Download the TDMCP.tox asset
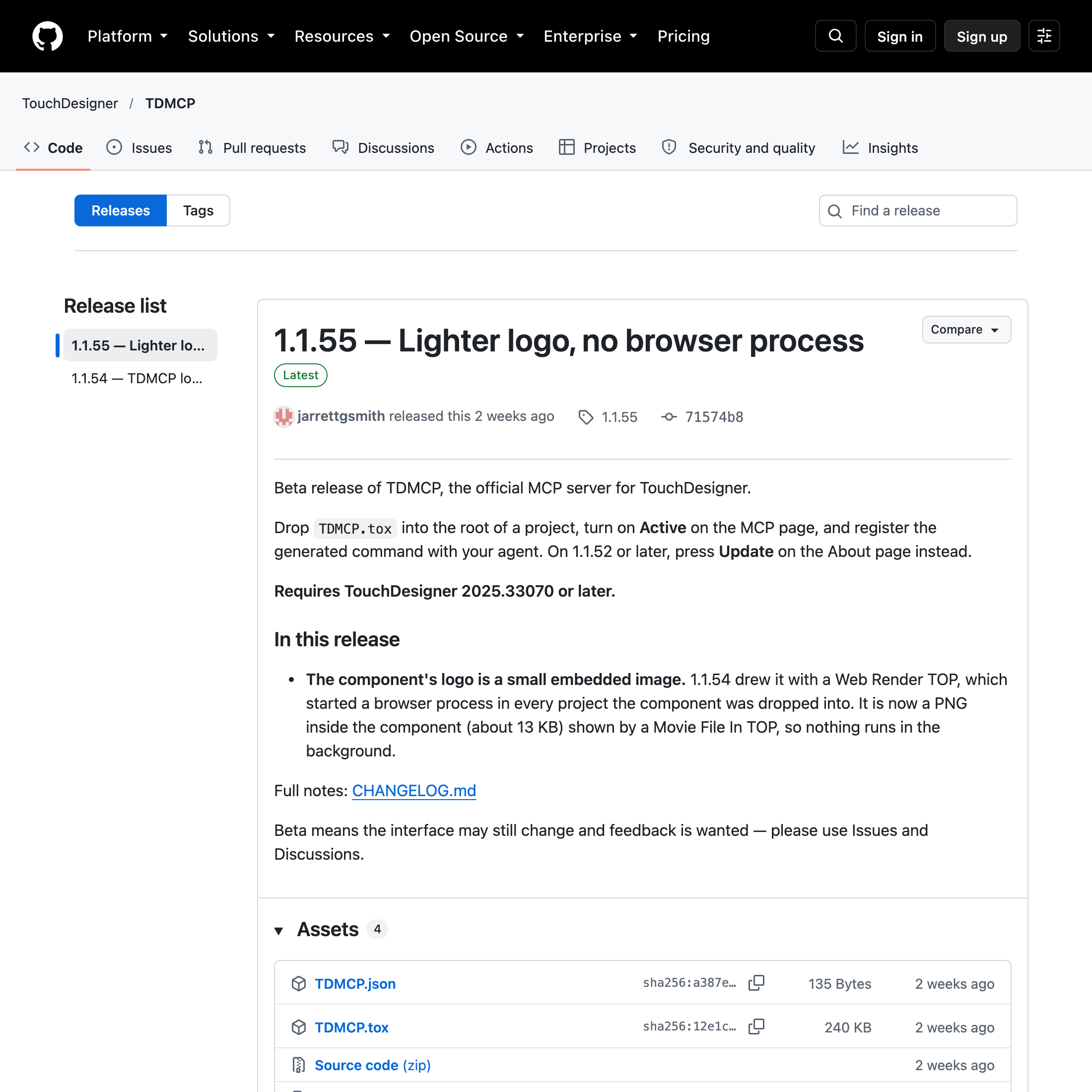The height and width of the screenshot is (1092, 1092). 351,1027
